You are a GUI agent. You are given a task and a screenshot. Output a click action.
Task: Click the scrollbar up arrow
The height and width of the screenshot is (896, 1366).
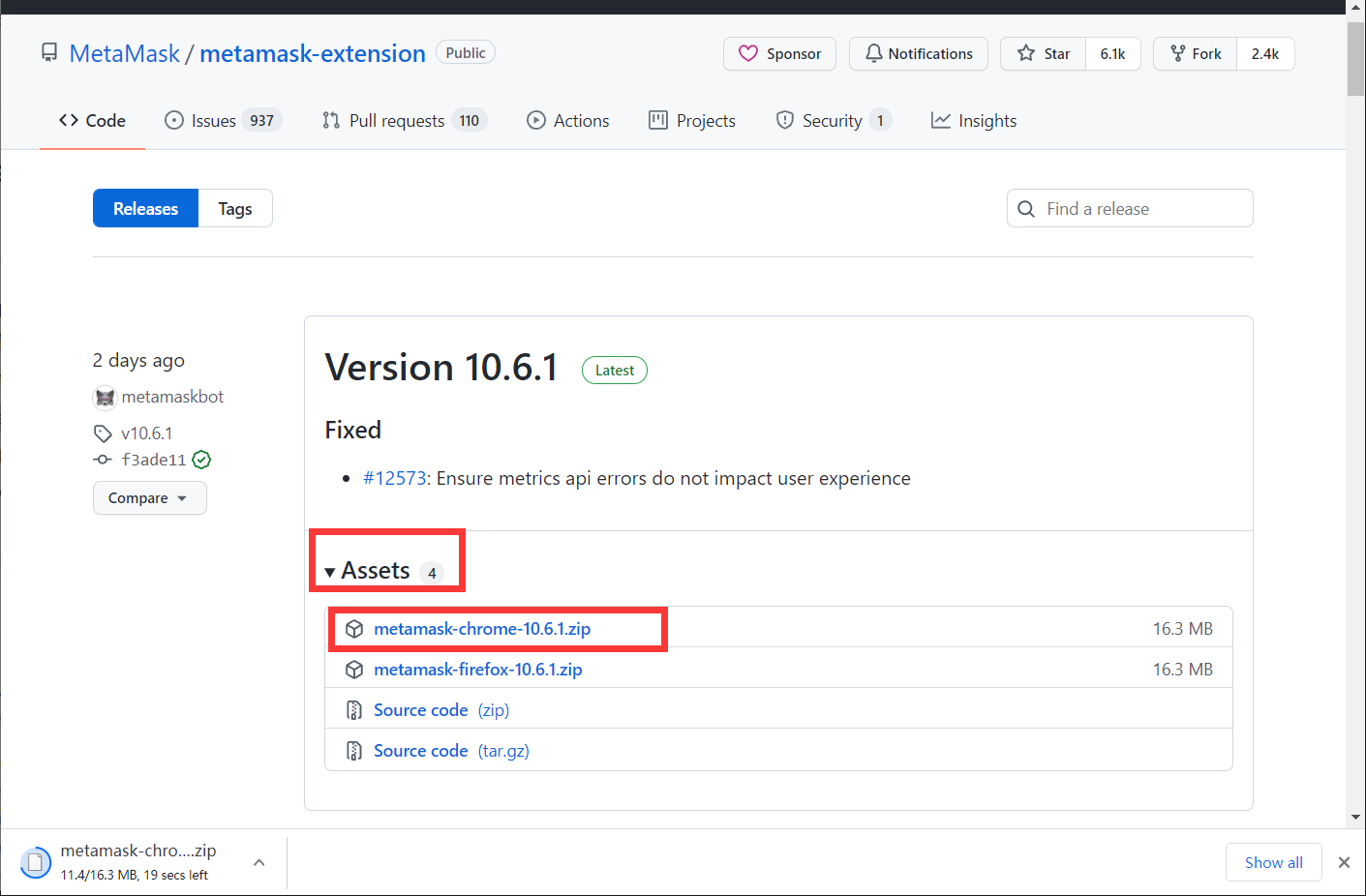pos(1355,8)
